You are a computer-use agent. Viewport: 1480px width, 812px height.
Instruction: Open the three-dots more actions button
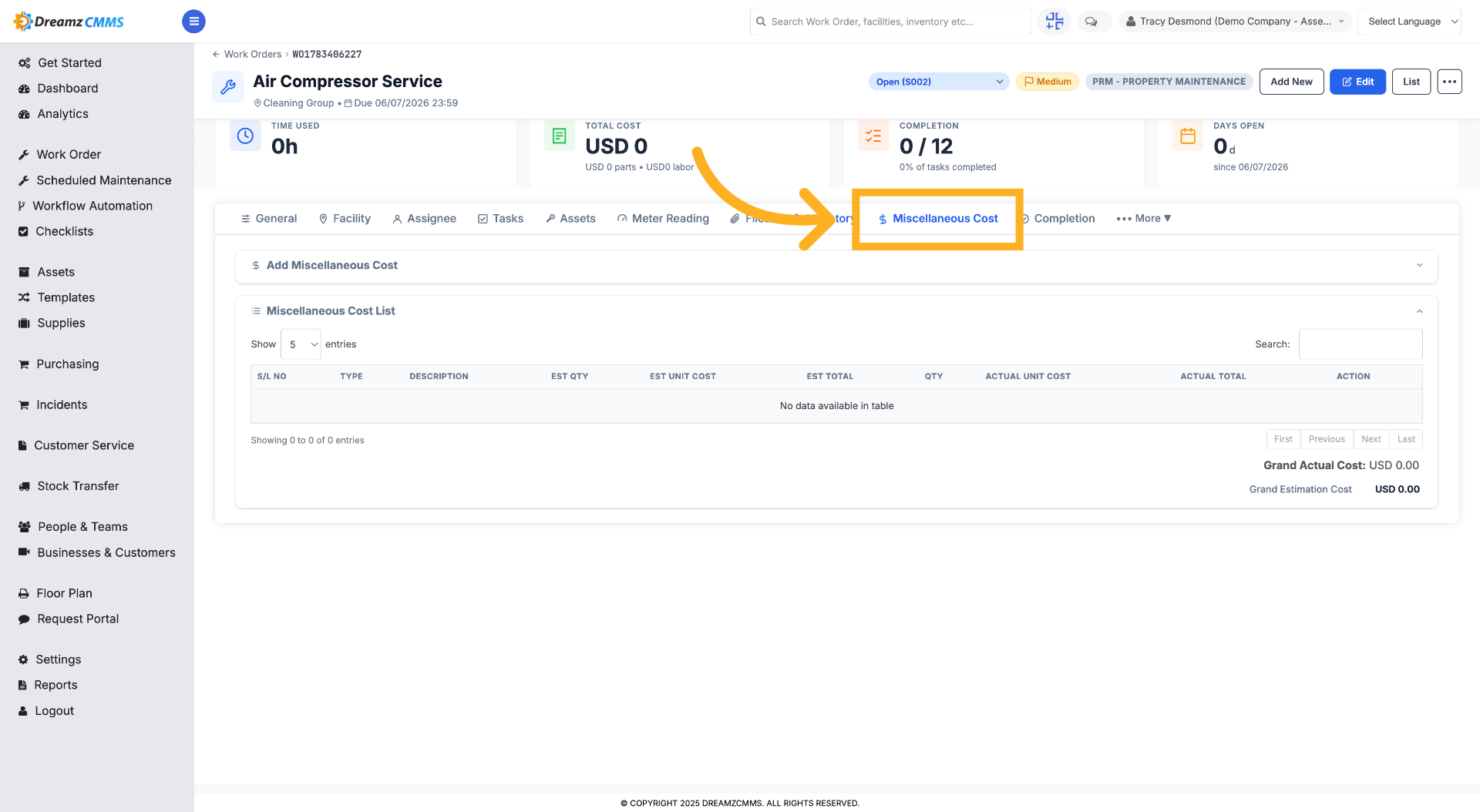click(x=1449, y=82)
